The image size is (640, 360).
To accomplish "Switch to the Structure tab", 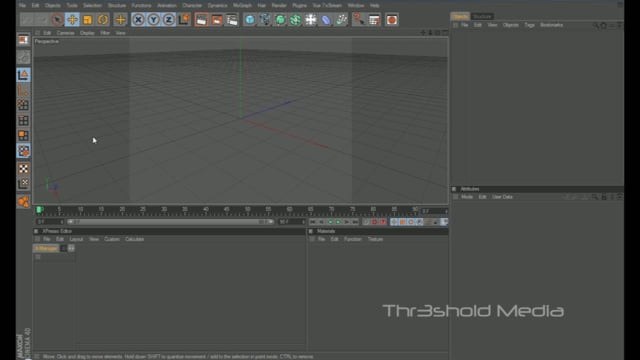I will click(x=482, y=16).
